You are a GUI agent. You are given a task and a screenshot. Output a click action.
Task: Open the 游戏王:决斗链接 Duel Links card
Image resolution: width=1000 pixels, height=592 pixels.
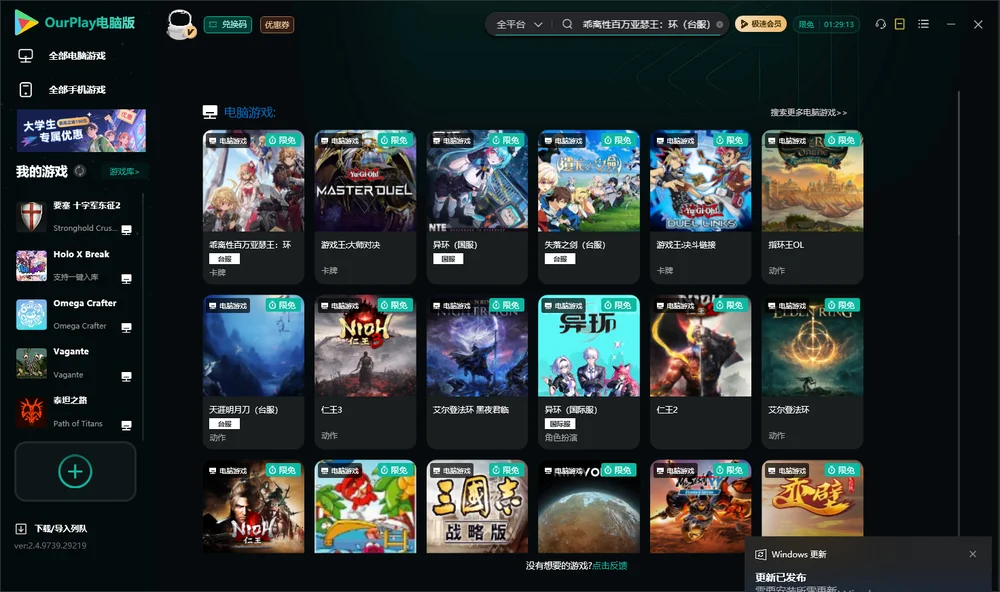(700, 207)
